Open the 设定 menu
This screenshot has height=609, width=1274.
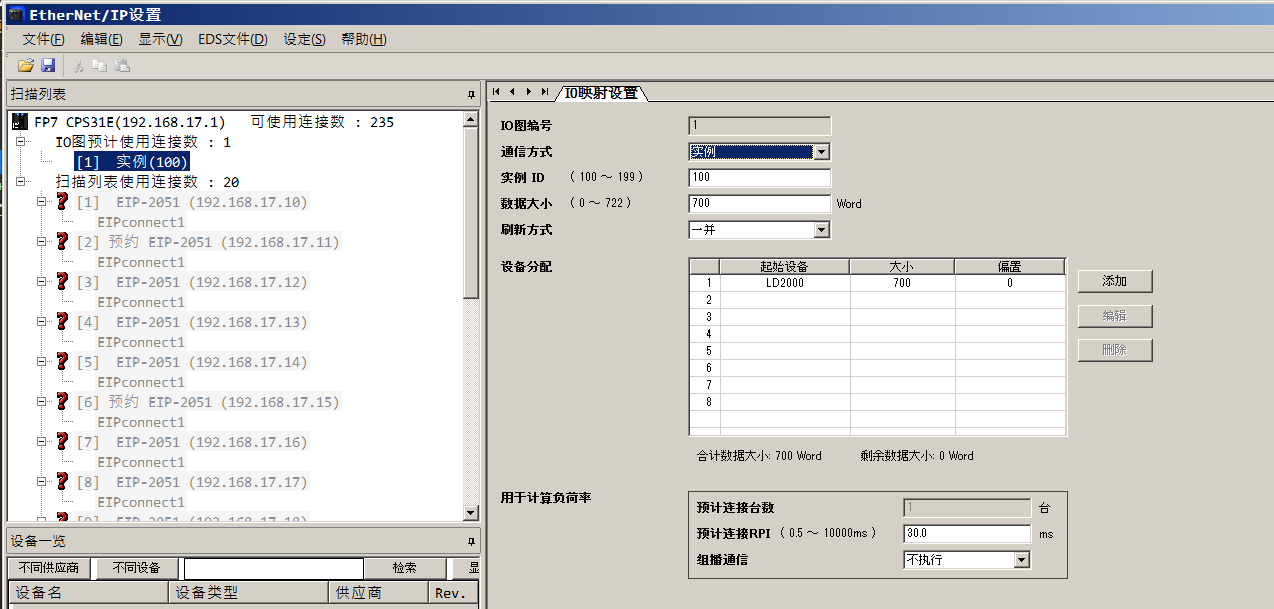[304, 39]
